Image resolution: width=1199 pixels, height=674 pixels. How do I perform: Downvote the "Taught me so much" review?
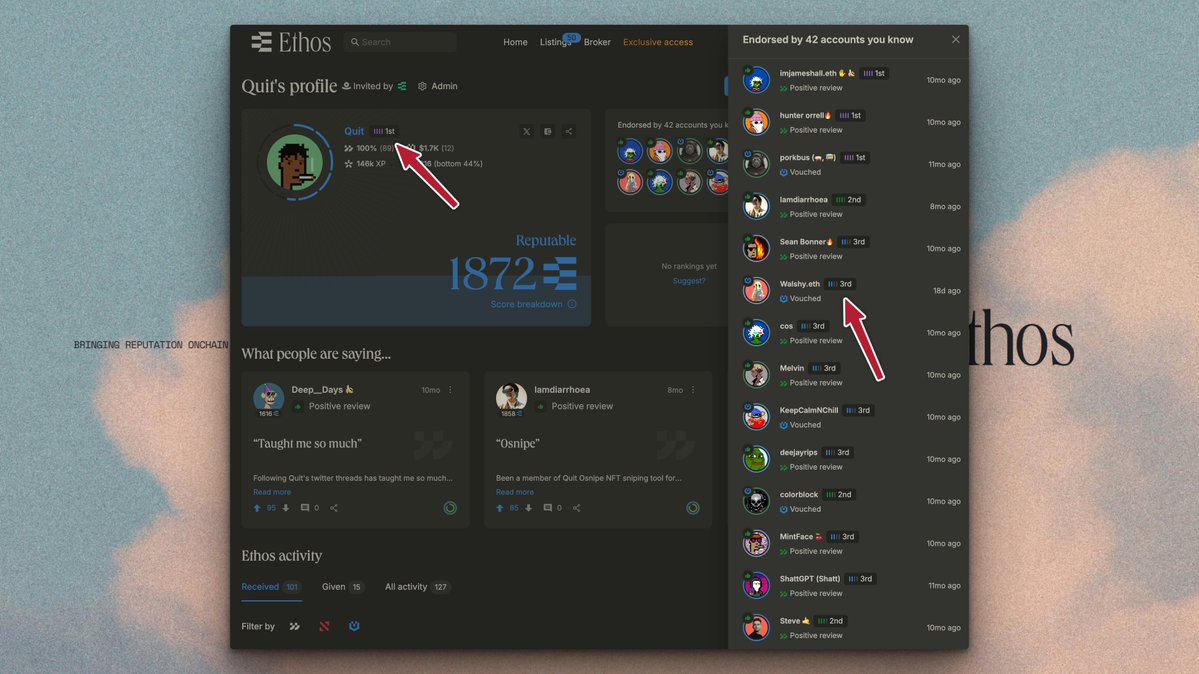coord(286,508)
